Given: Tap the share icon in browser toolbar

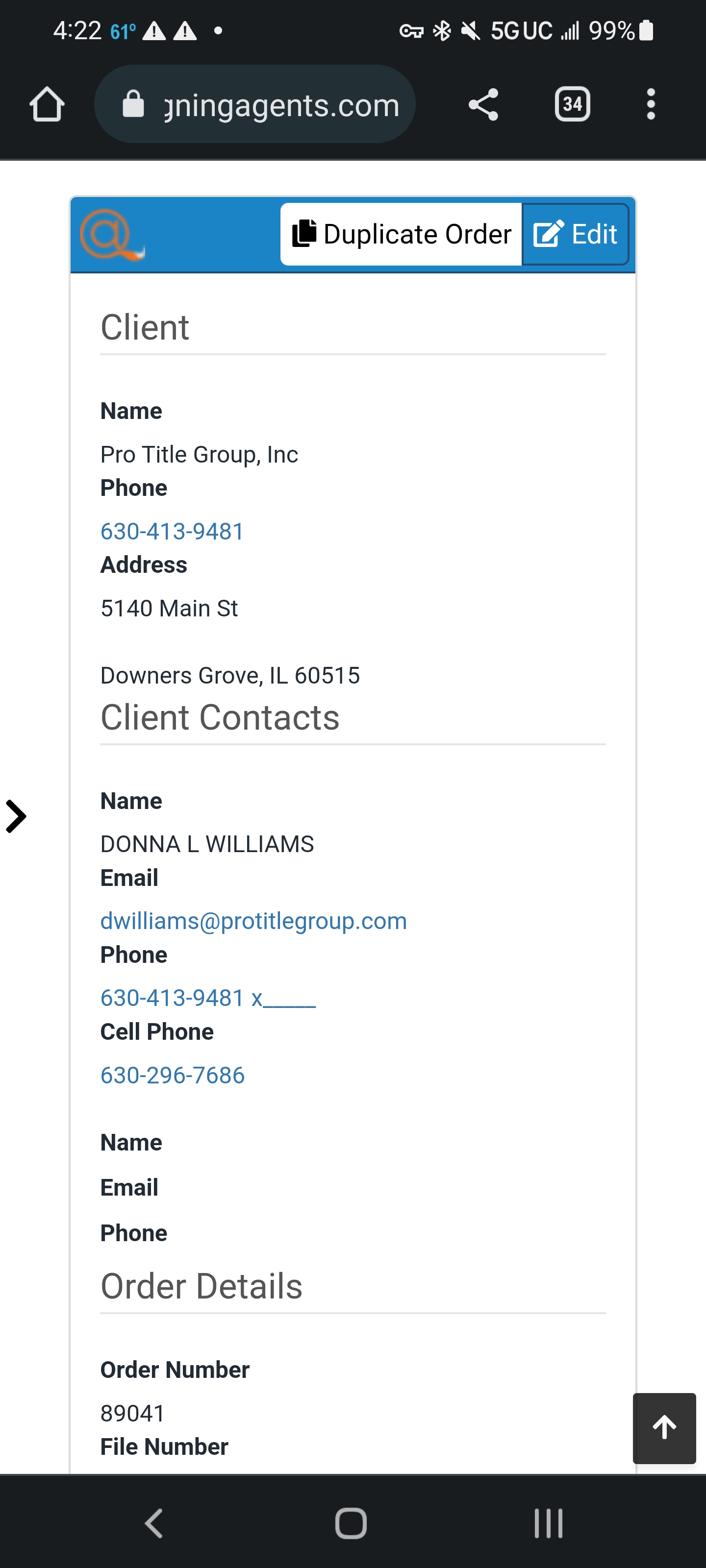Looking at the screenshot, I should [483, 105].
